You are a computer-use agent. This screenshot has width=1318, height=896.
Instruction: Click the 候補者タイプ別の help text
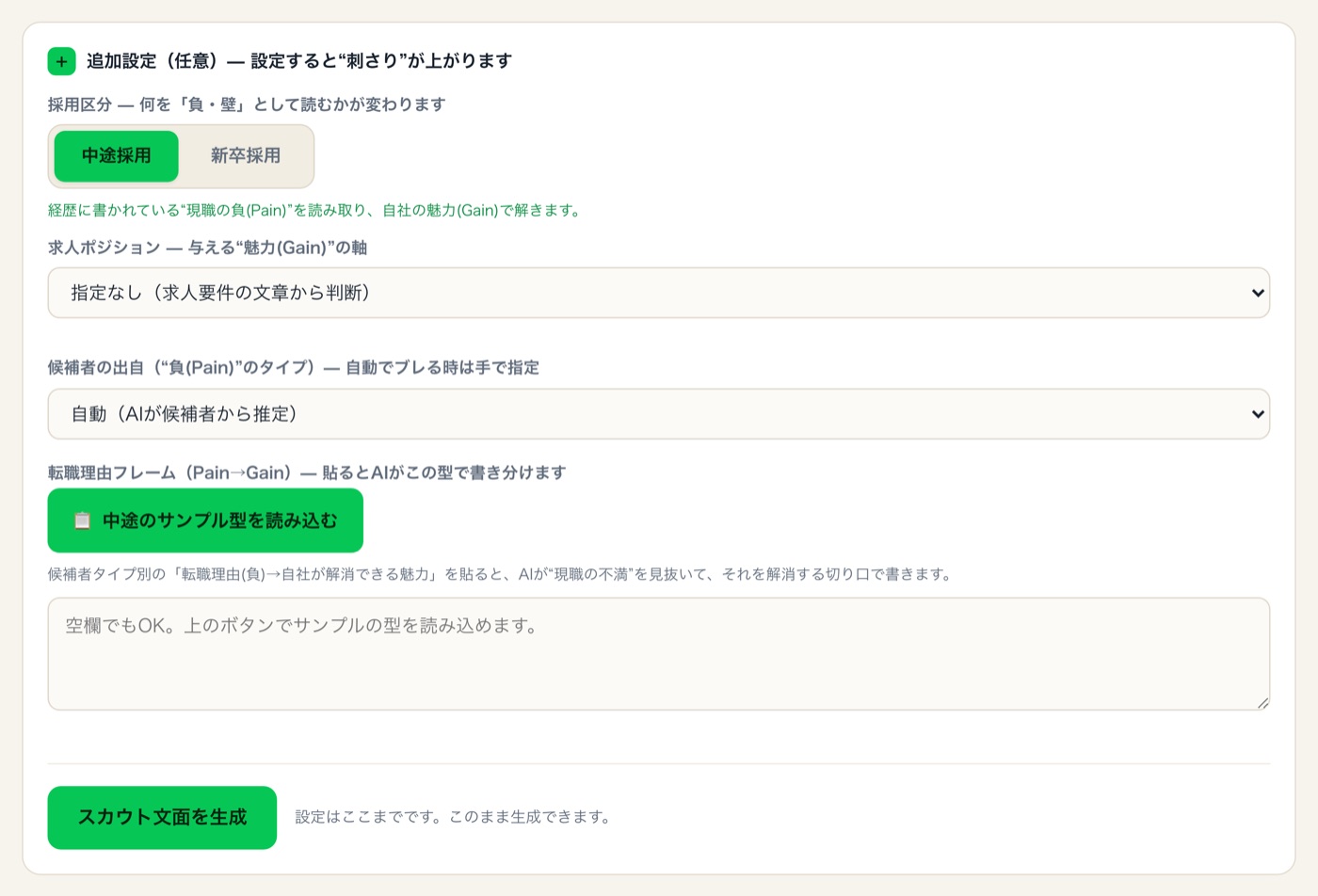[502, 574]
